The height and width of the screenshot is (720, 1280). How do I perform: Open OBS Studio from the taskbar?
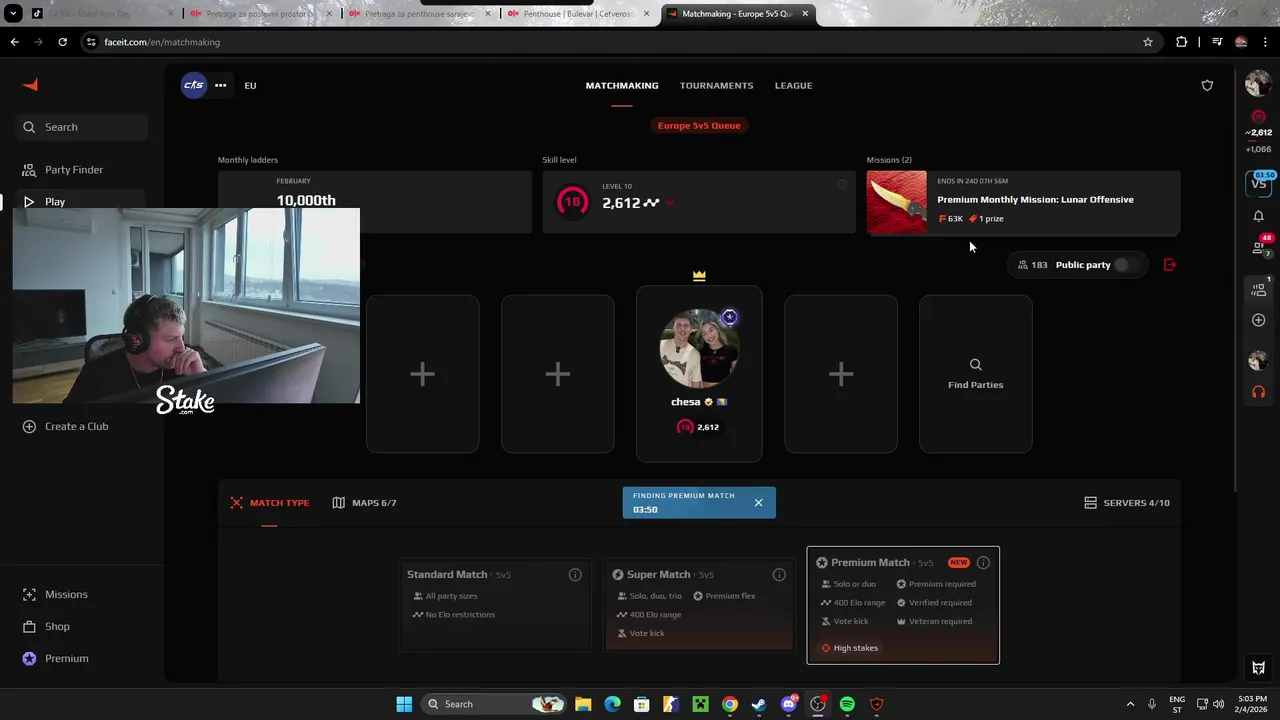818,704
